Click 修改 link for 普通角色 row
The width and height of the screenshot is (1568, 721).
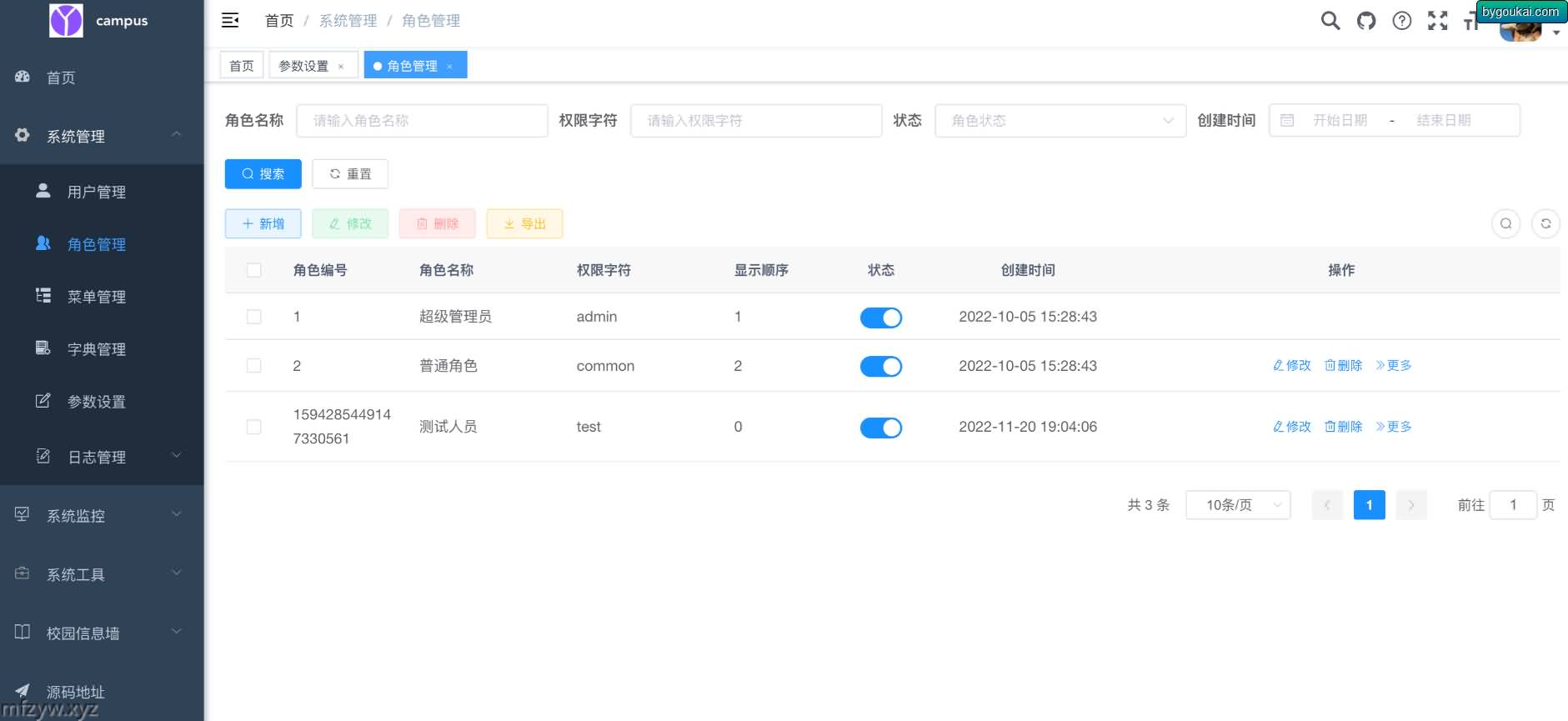click(x=1292, y=366)
